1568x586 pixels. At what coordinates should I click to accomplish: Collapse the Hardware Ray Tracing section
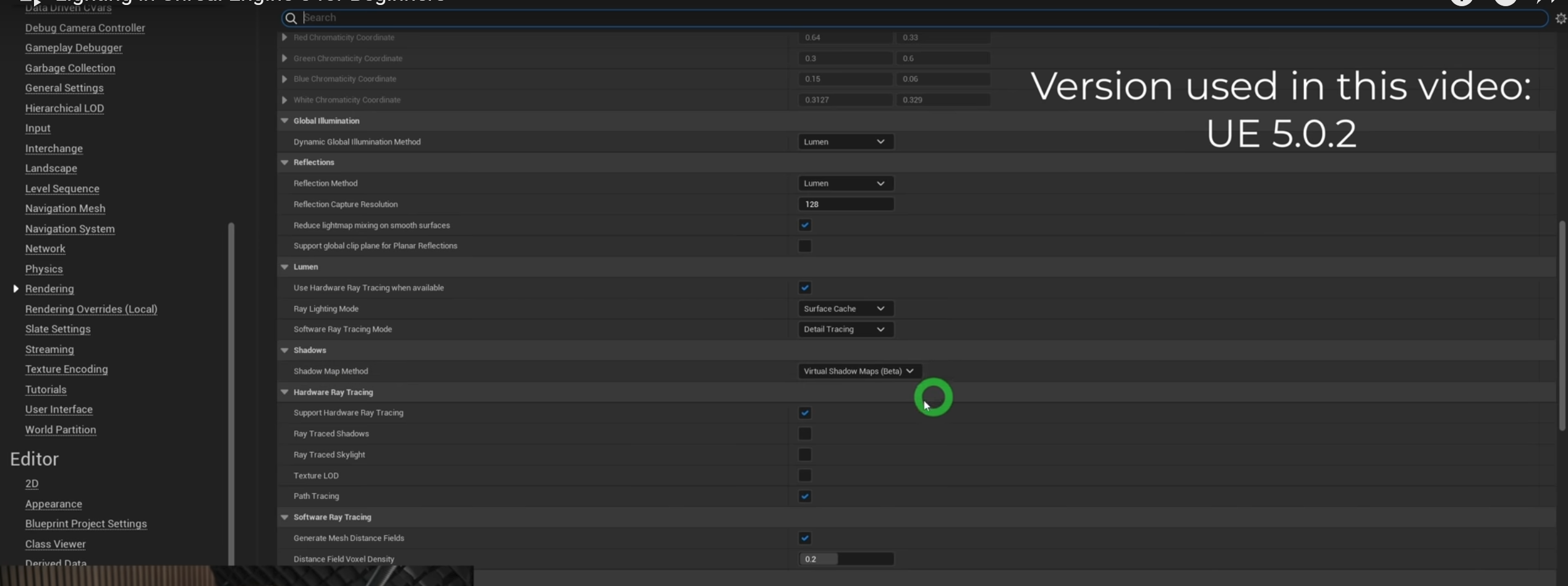click(x=284, y=392)
